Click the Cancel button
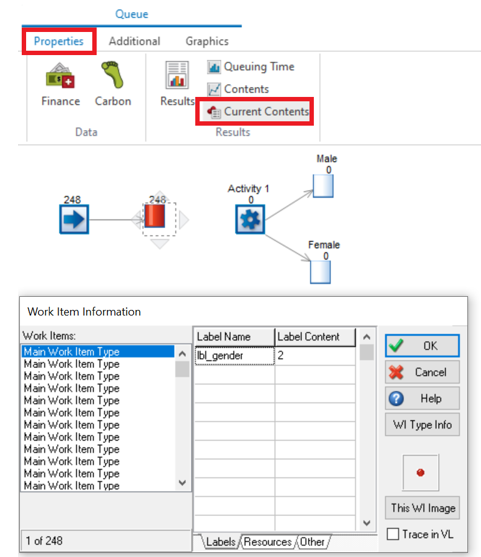Image resolution: width=481 pixels, height=557 pixels. click(422, 372)
